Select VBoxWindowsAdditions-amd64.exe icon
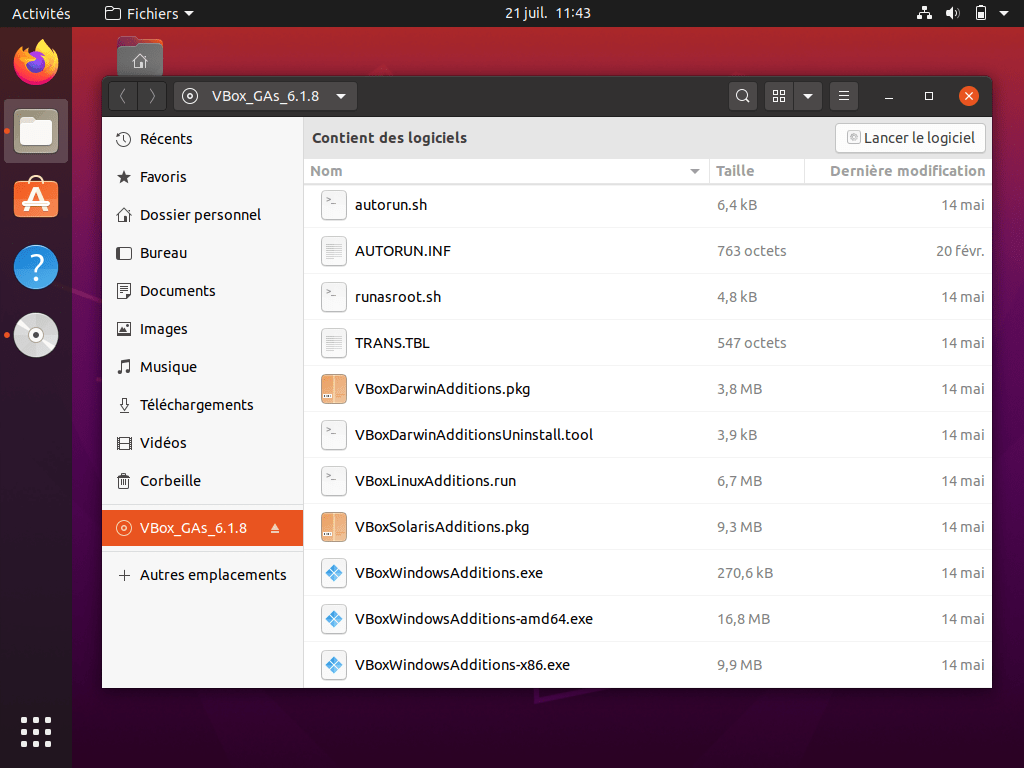Screen dimensions: 1024x768 click(334, 618)
